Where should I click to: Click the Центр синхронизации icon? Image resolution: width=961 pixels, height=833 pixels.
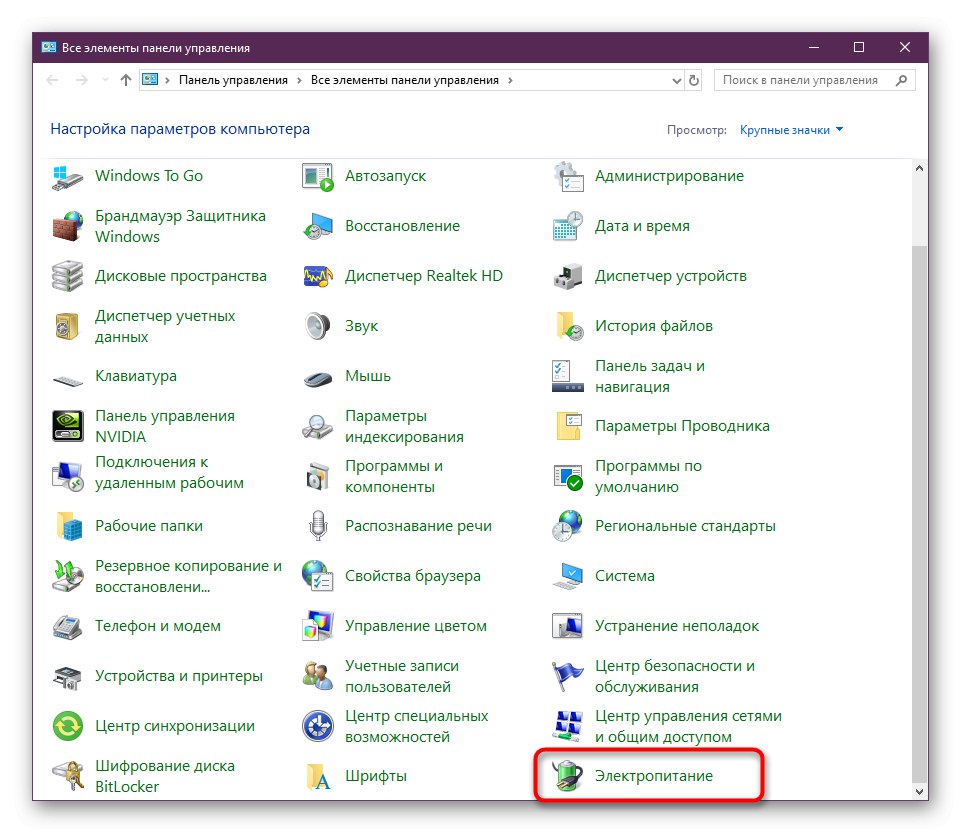67,726
